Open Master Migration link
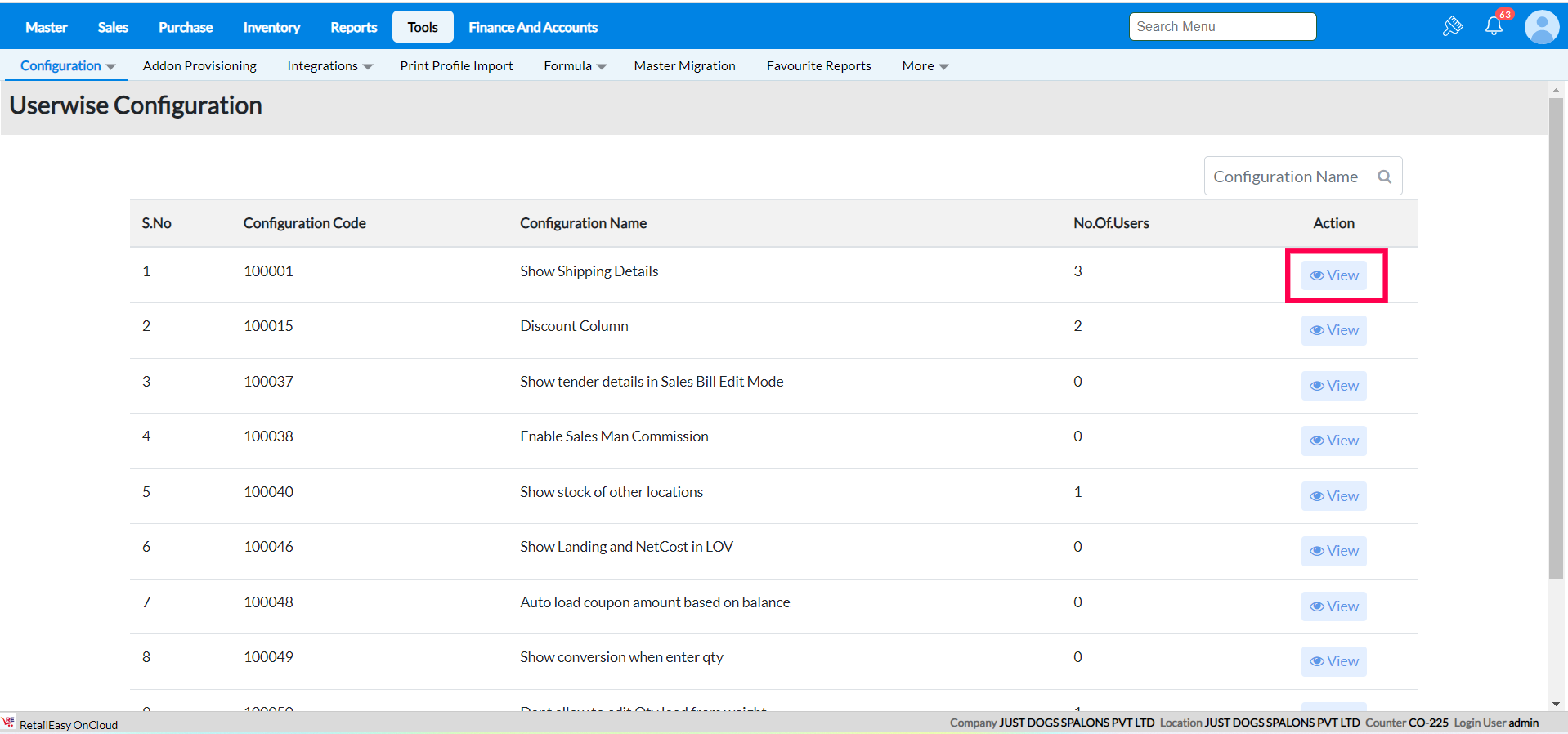This screenshot has width=1568, height=734. pos(684,66)
